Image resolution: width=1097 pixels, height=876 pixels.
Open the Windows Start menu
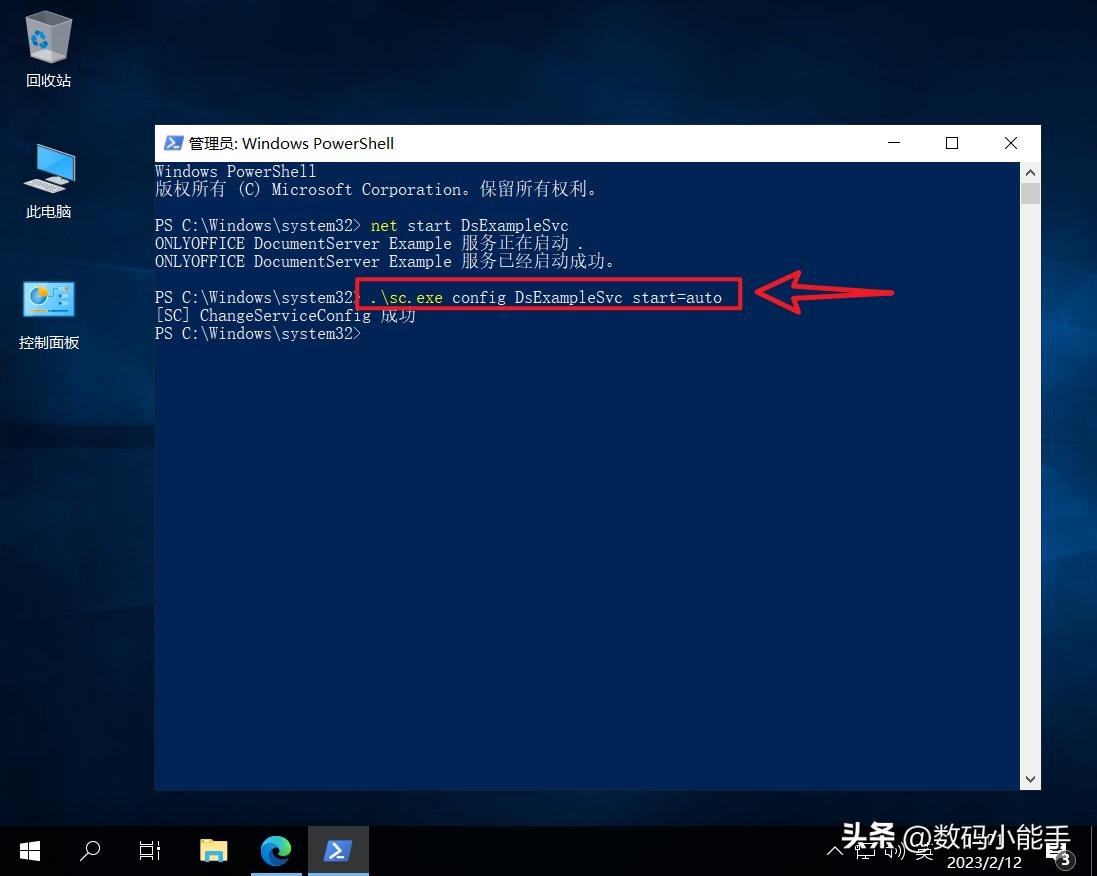click(x=29, y=851)
